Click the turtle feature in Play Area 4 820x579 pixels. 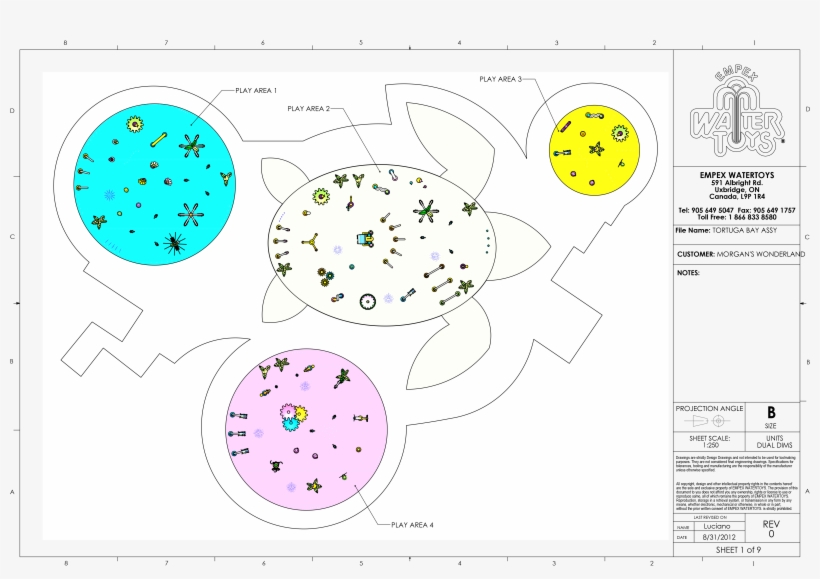(x=275, y=467)
